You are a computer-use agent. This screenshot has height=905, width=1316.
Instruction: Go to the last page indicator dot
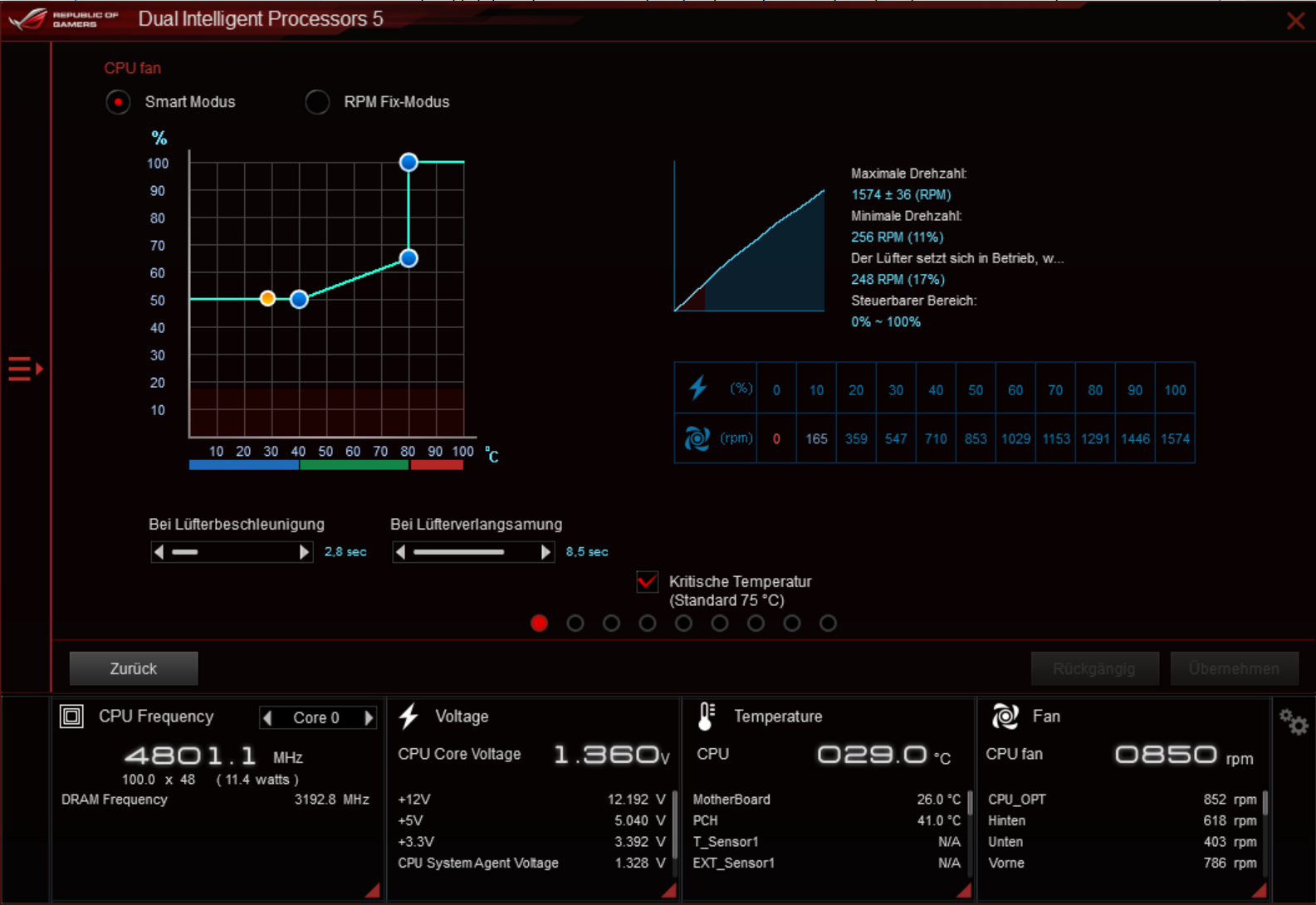click(x=828, y=623)
